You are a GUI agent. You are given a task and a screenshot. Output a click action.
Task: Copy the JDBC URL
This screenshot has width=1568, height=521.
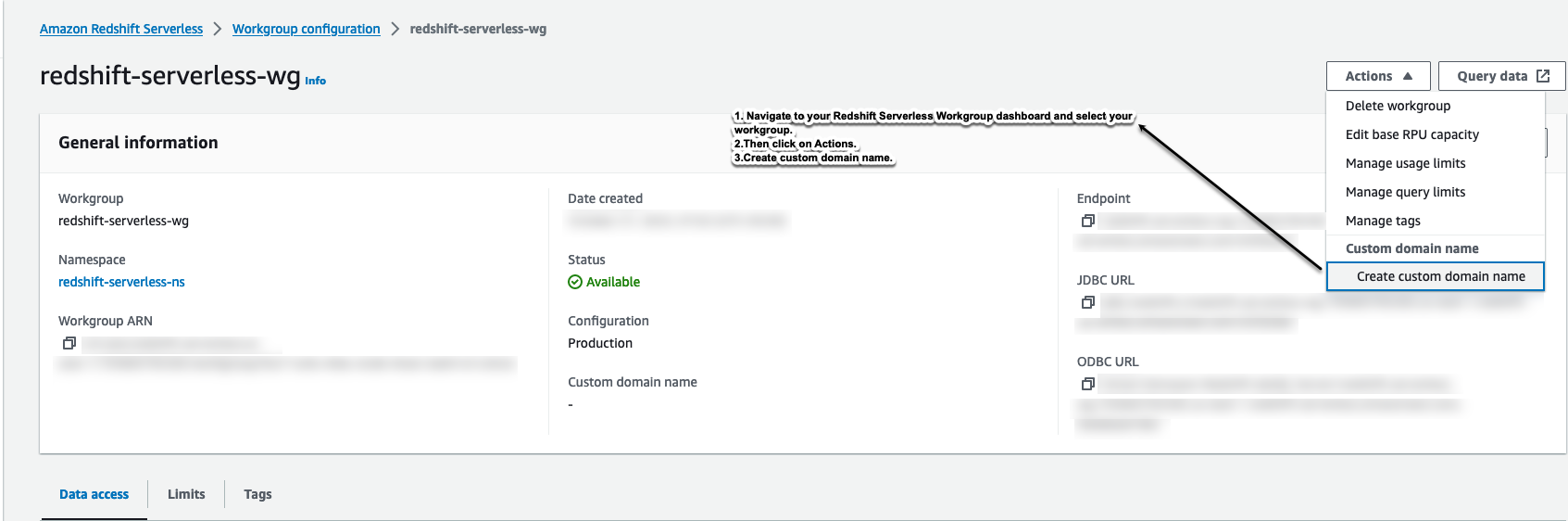coord(1088,302)
